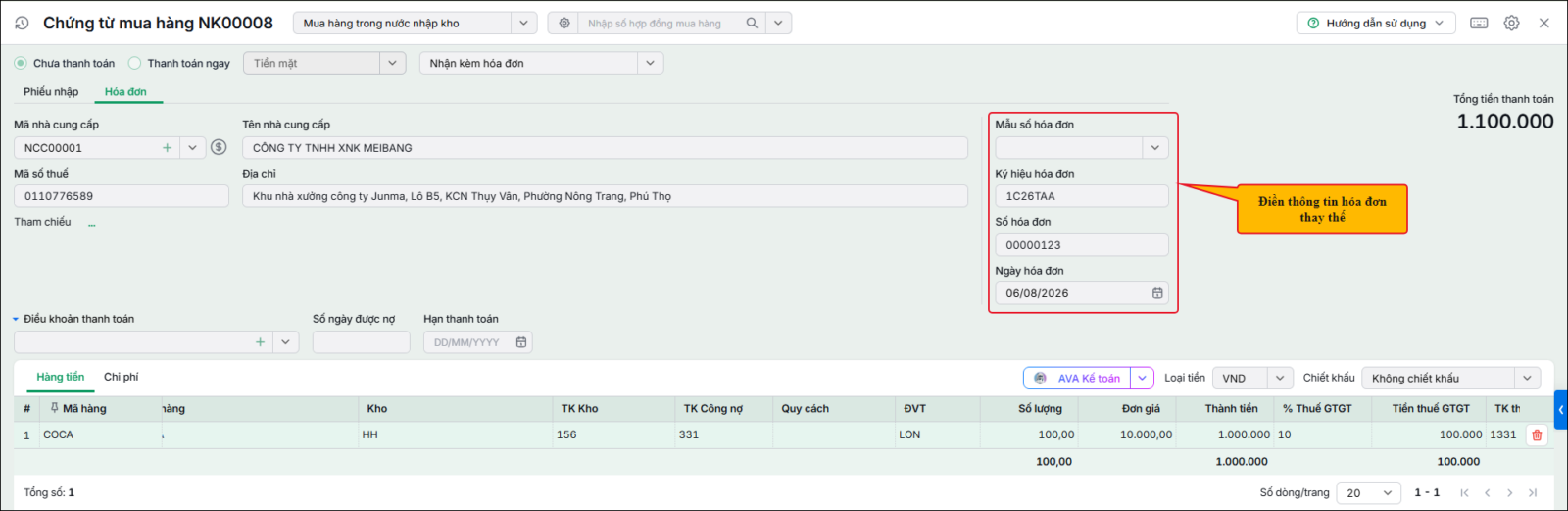Click the Thành tiền column header
This screenshot has height=511, width=1568.
[x=1225, y=409]
